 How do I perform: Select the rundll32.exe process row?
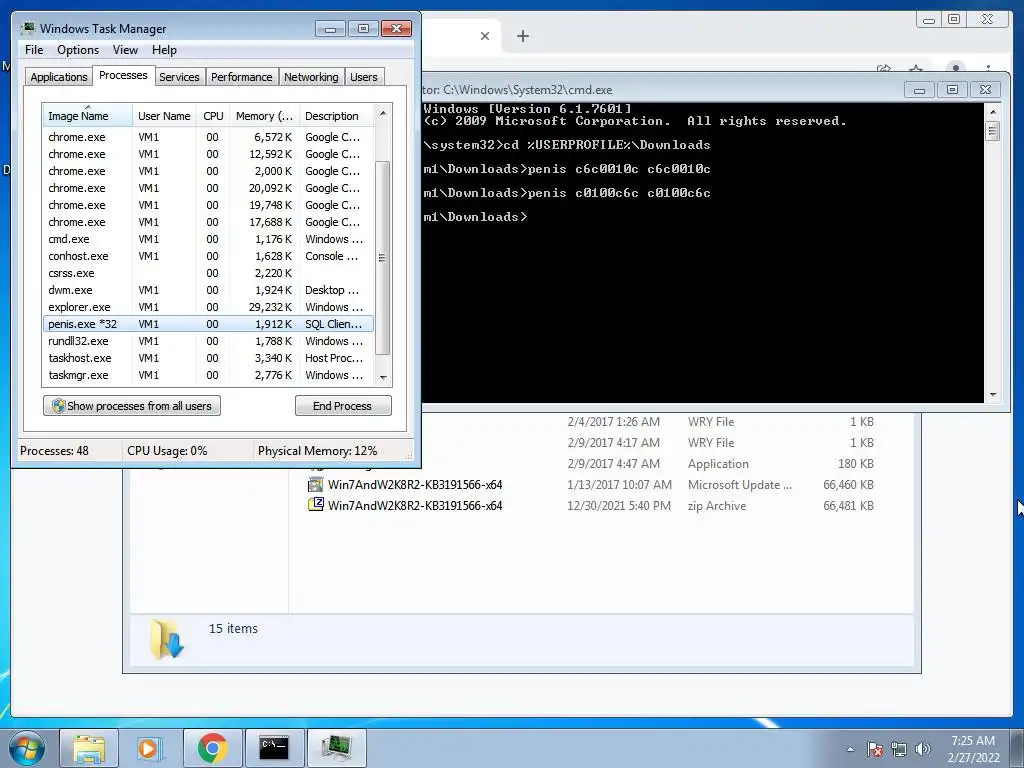point(208,341)
